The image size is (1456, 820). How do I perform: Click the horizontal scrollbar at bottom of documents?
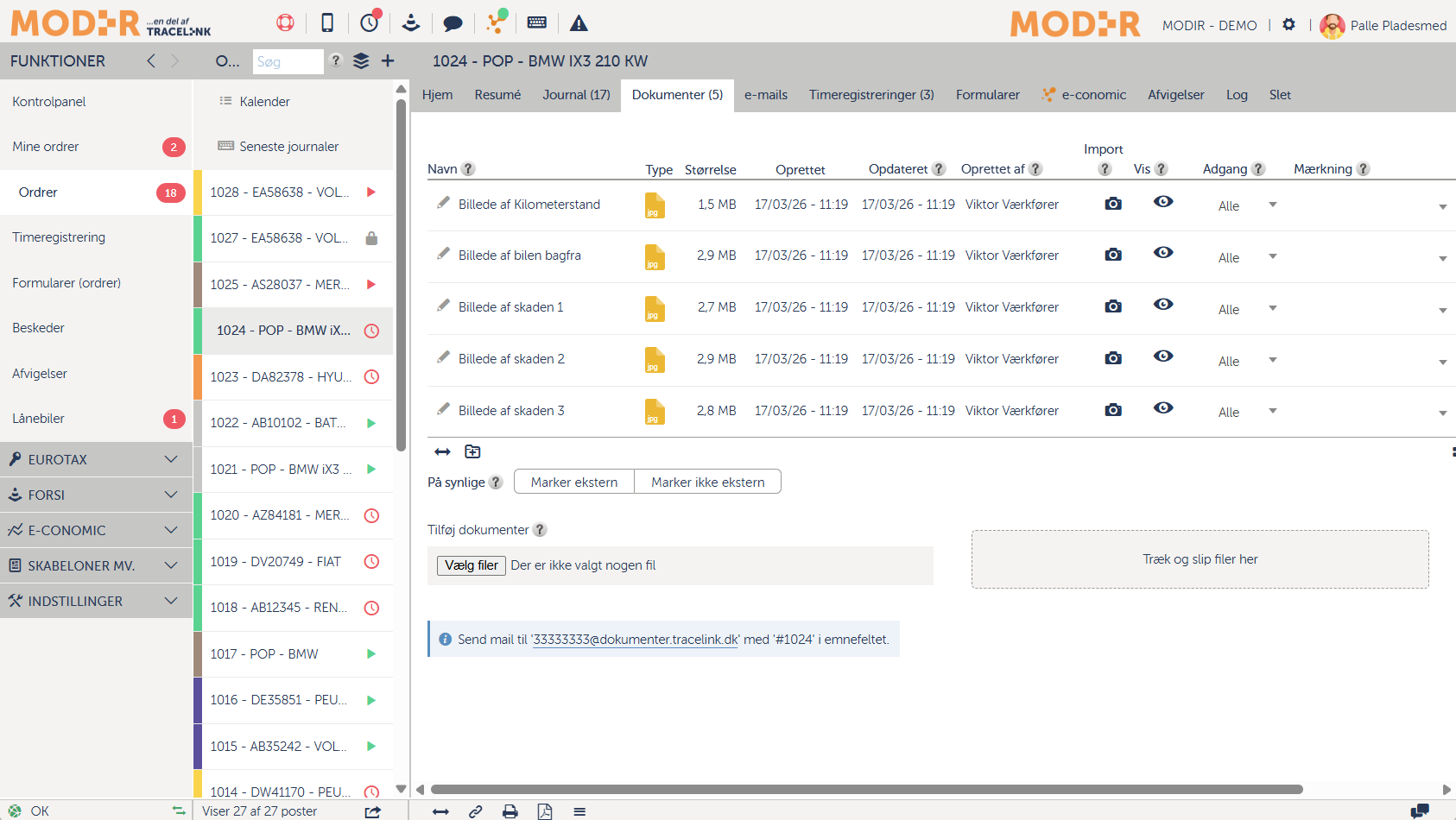[865, 789]
